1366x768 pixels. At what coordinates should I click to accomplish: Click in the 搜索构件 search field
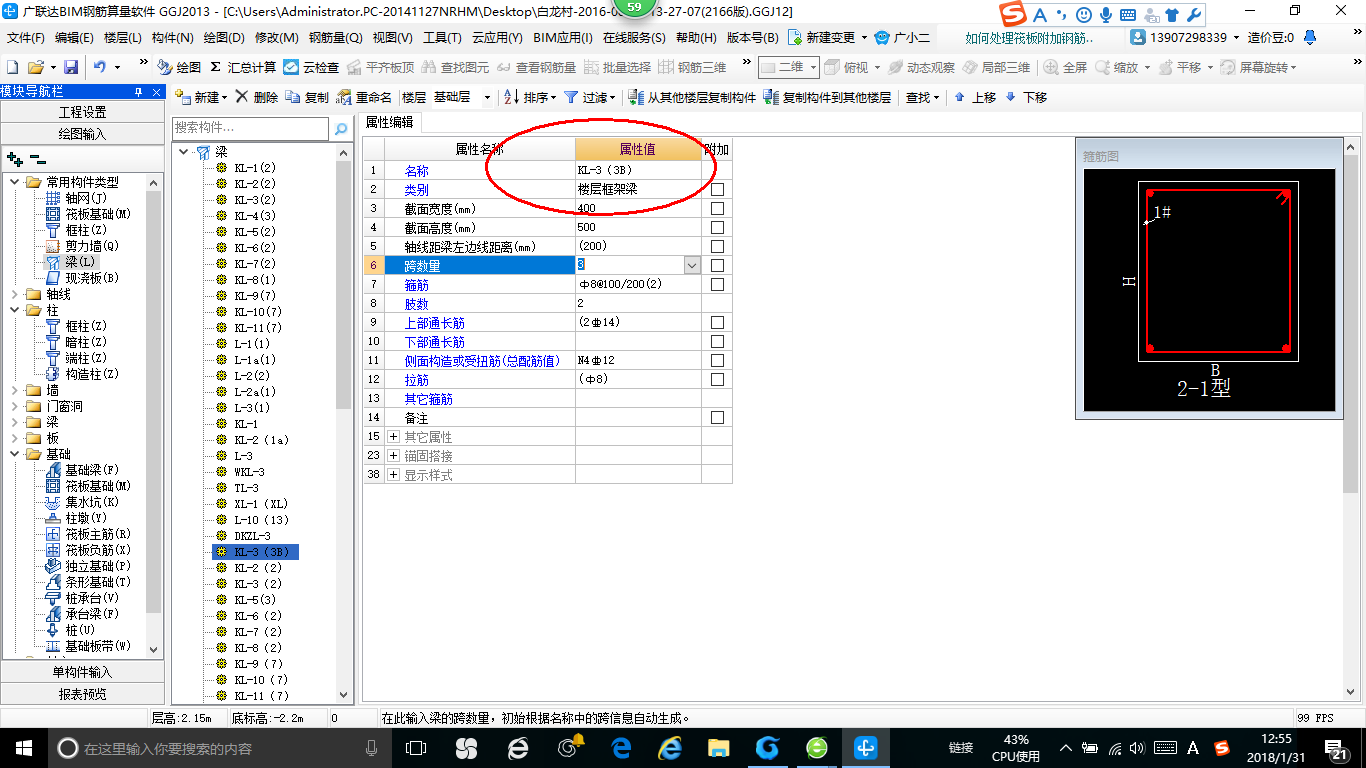[x=250, y=128]
